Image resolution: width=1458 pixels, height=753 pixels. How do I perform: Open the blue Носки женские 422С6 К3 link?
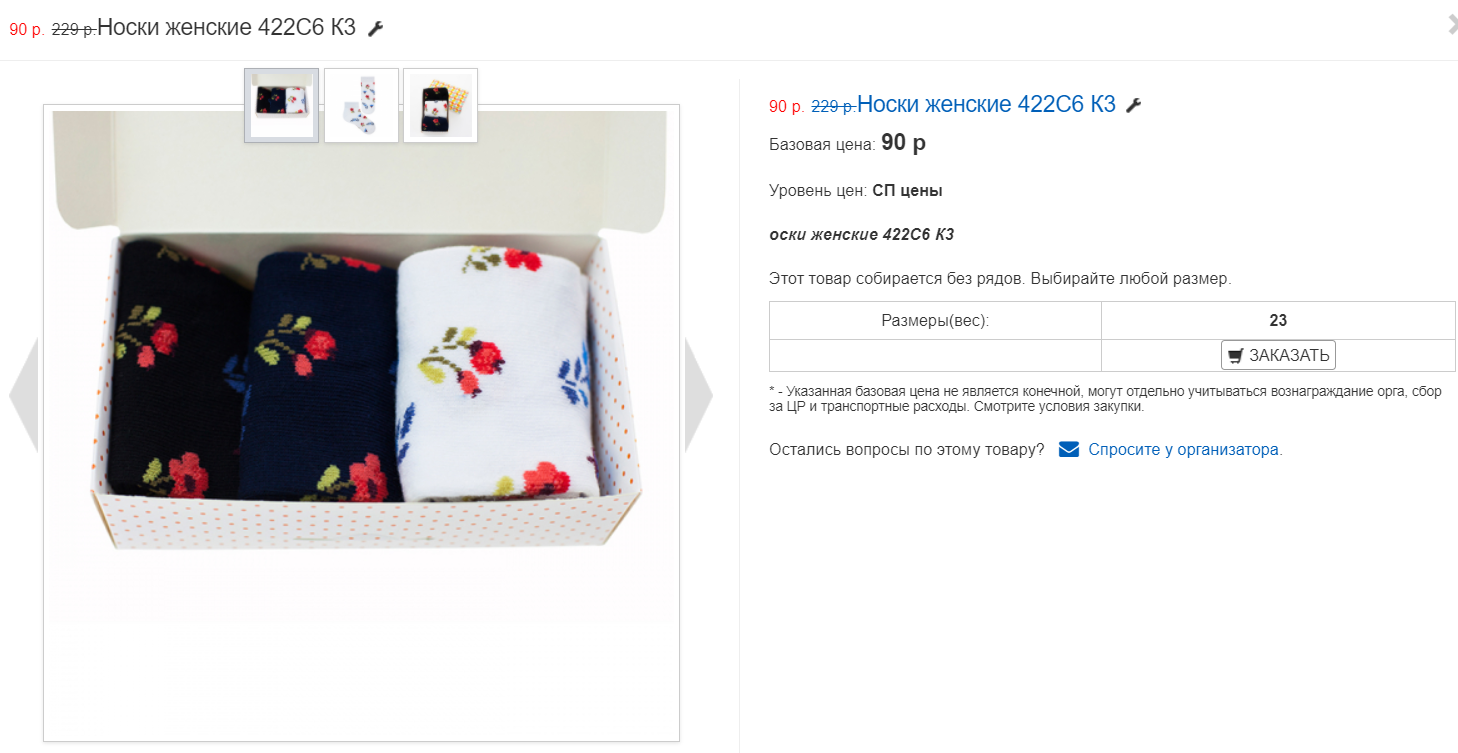(x=986, y=104)
